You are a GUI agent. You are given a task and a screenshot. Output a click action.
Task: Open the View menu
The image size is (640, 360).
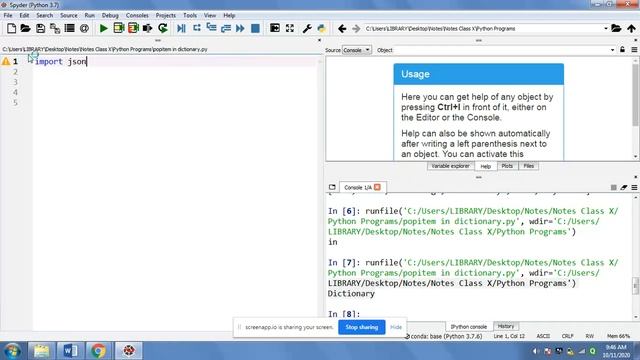coord(210,15)
